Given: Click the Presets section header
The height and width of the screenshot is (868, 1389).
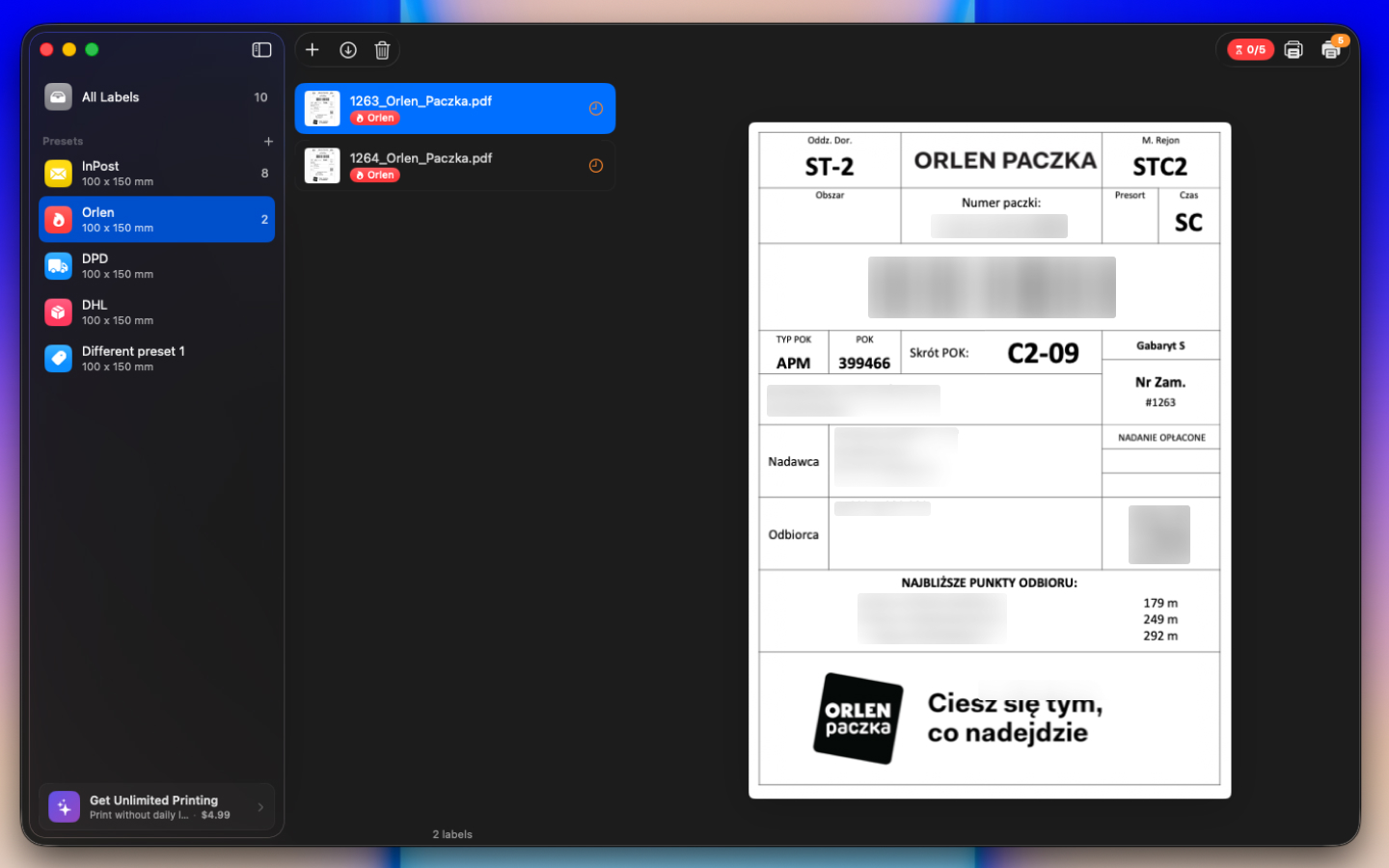Looking at the screenshot, I should [63, 141].
